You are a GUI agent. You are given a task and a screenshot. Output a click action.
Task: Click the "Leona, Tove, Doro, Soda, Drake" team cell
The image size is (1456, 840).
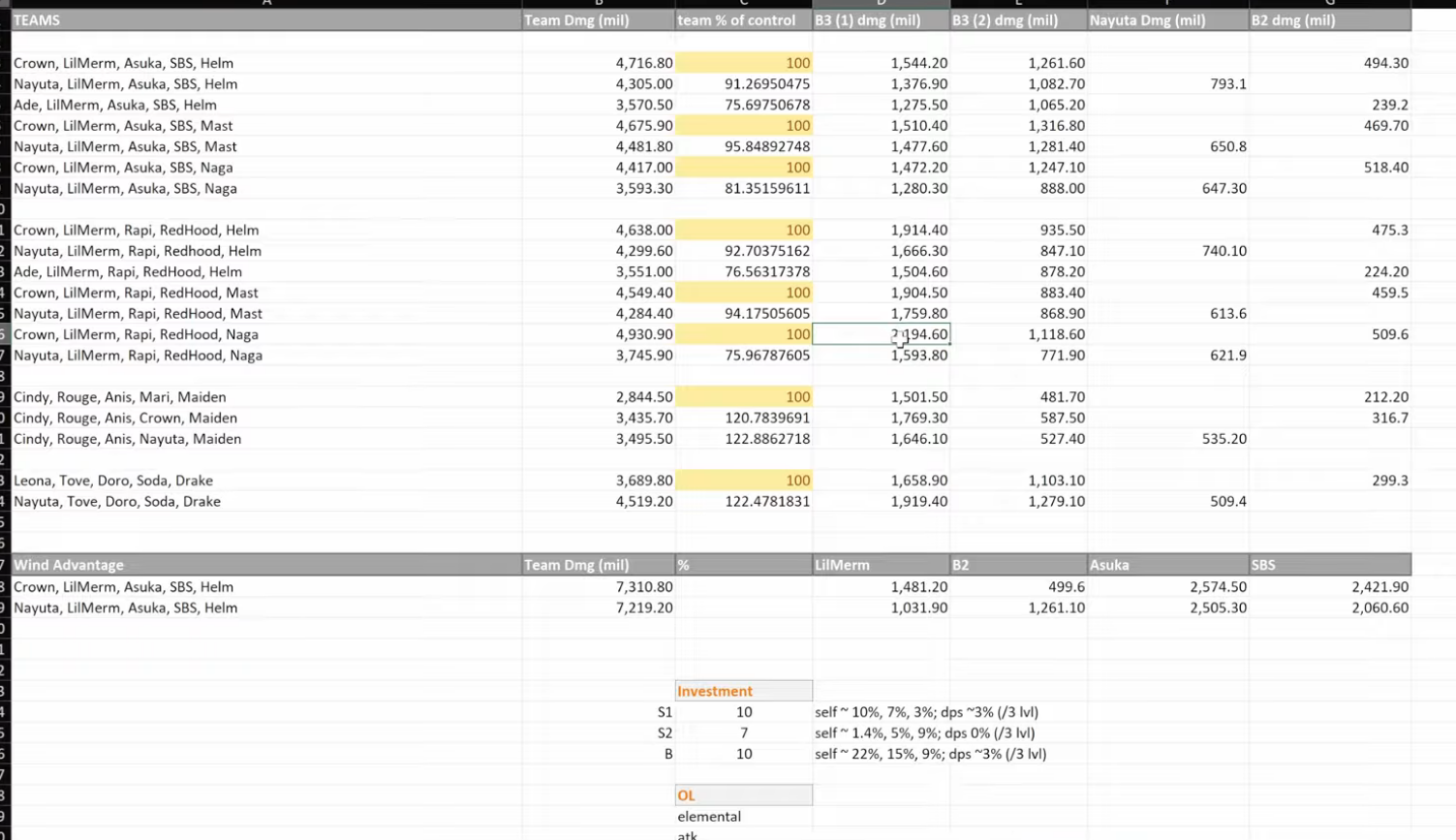tap(266, 481)
